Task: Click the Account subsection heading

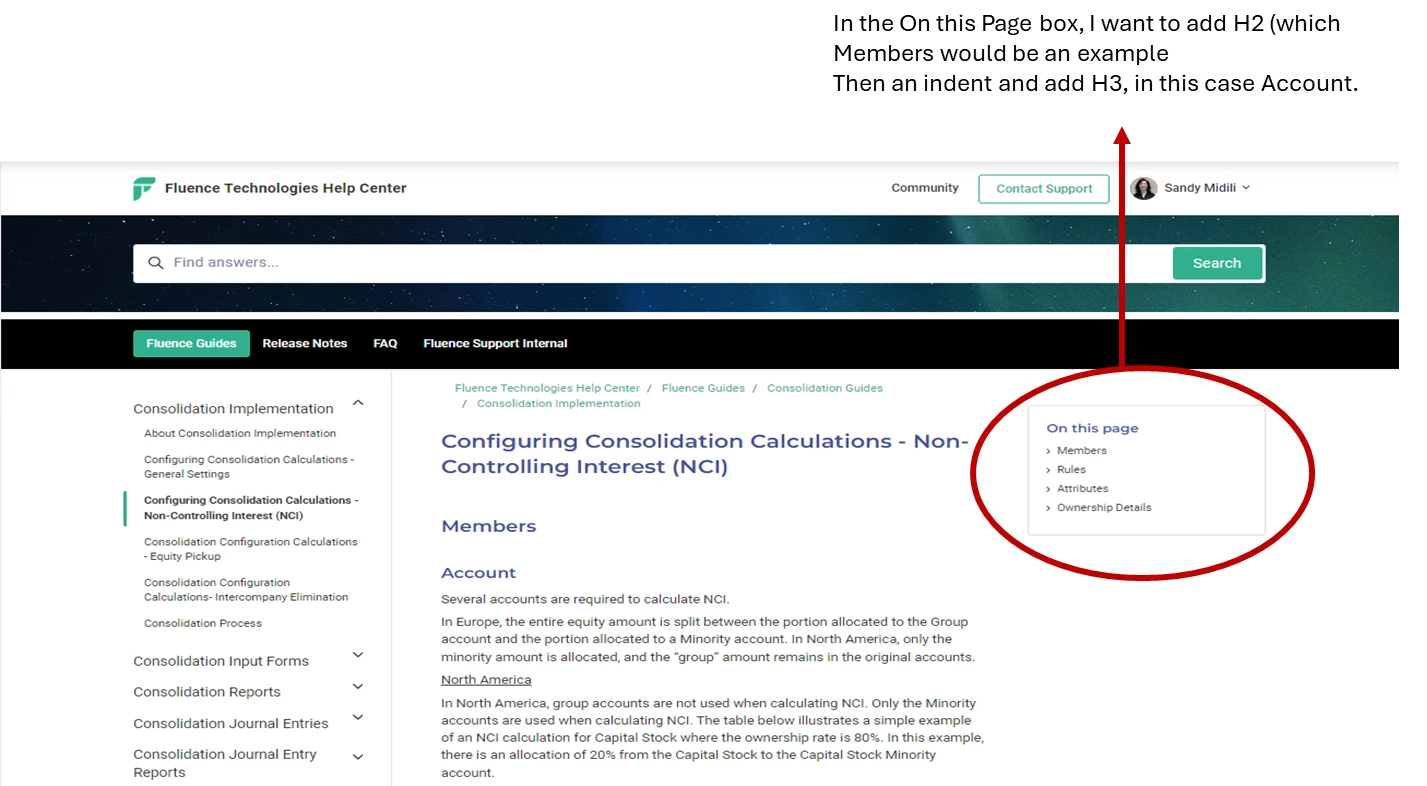Action: 479,573
